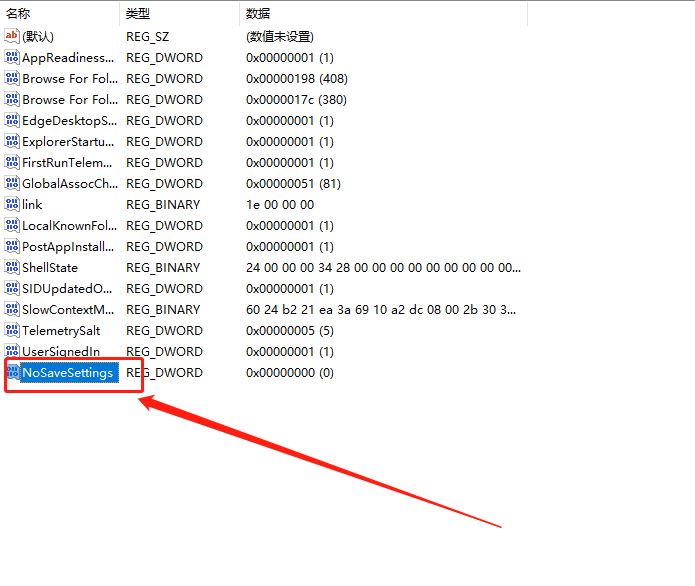
Task: Select the PostAppInstall... entry name
Action: [x=68, y=246]
